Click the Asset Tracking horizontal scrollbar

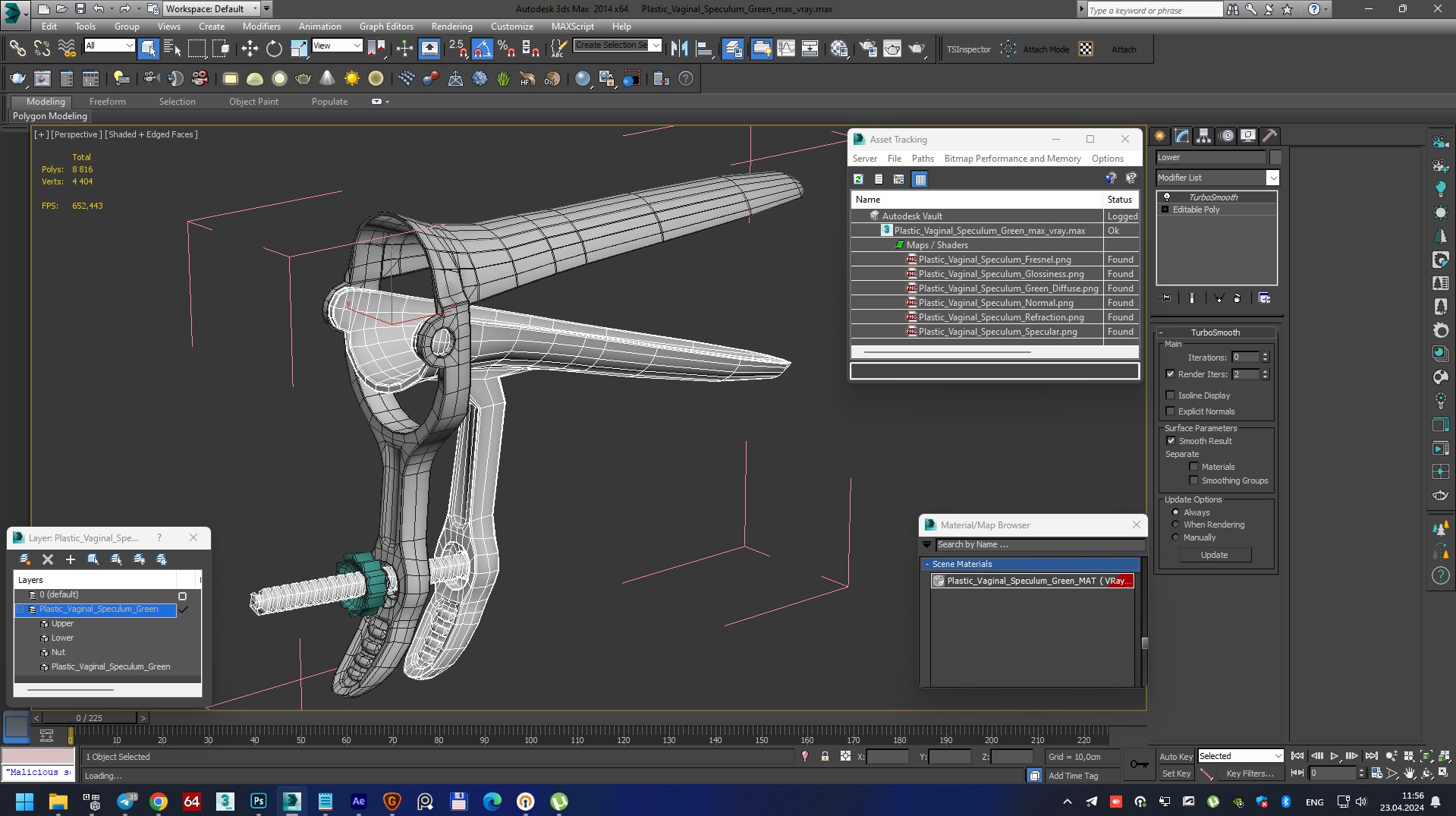(x=947, y=352)
